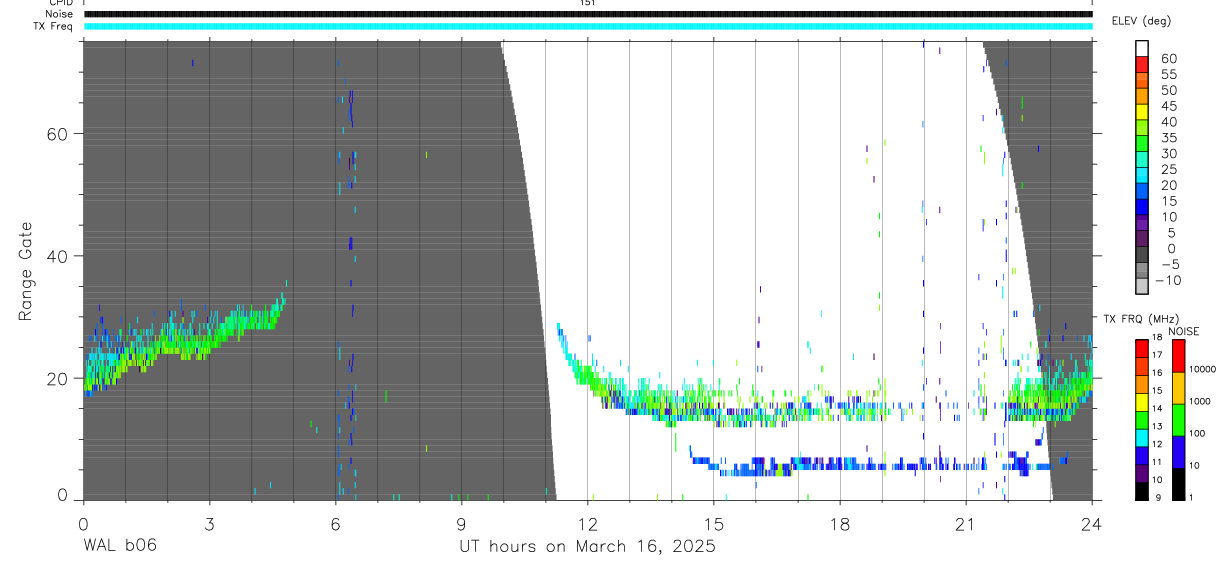Click x-axis tick label '18'
This screenshot has height=567, width=1228.
[x=839, y=523]
